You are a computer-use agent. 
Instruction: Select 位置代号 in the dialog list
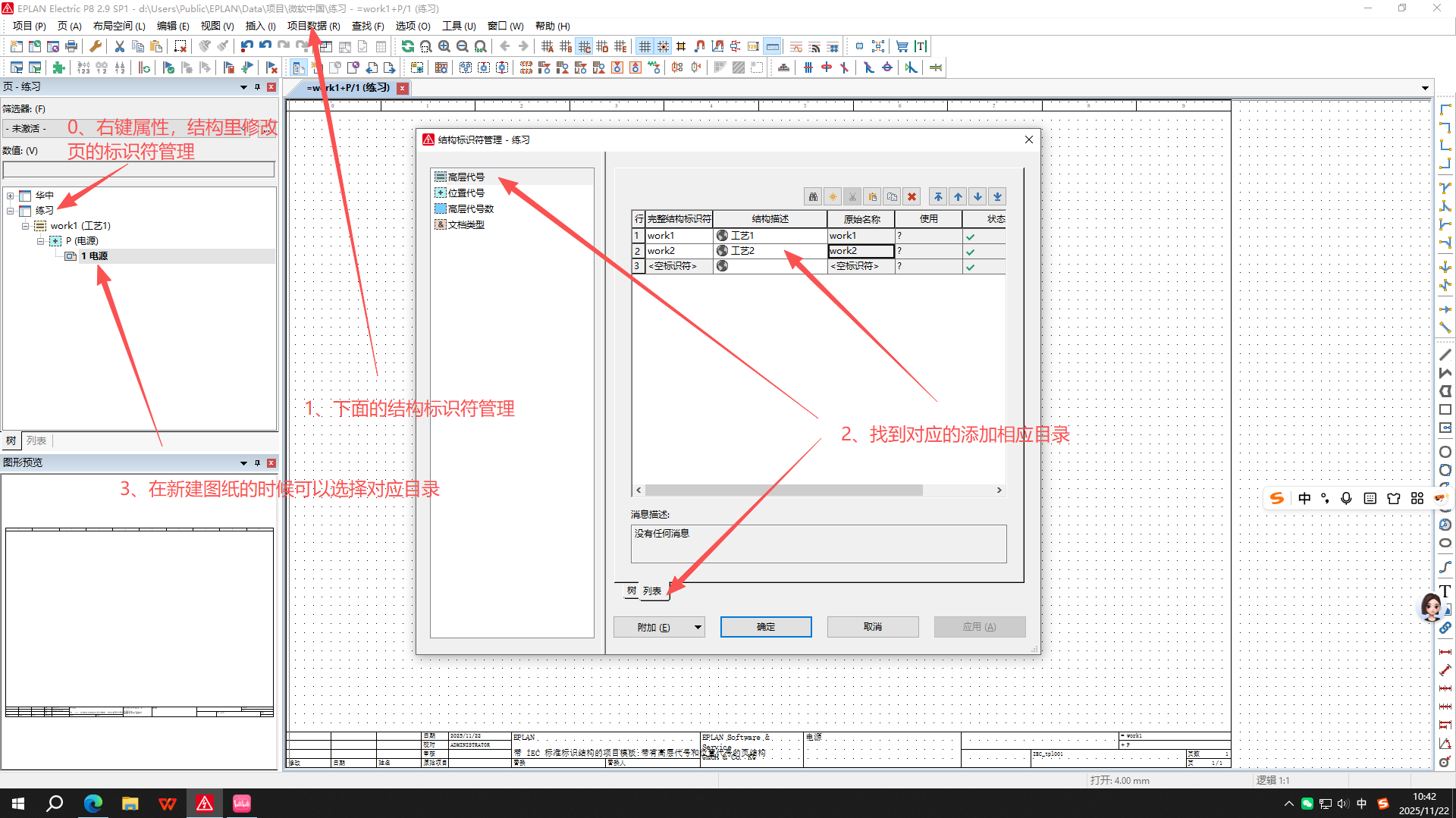point(466,193)
